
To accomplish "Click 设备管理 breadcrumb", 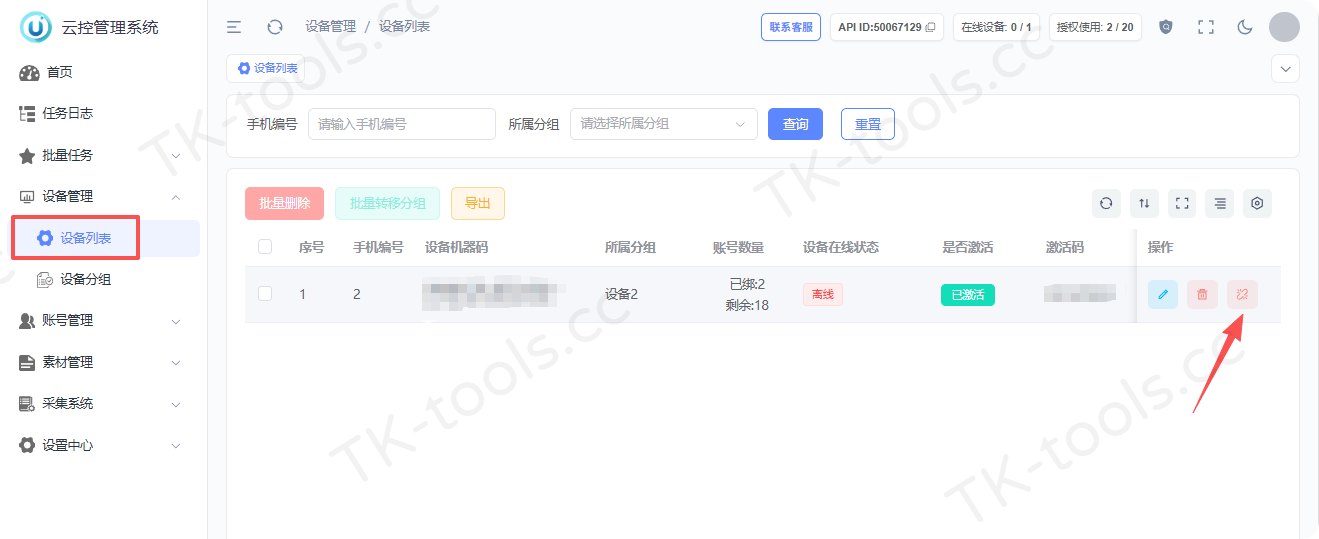I will click(x=331, y=27).
